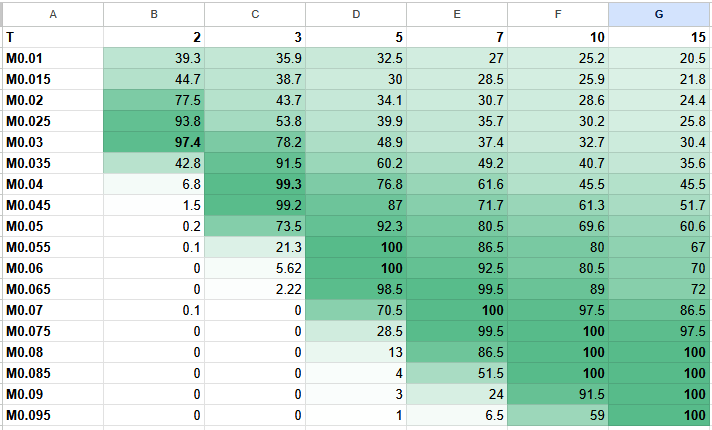712x430 pixels.
Task: Click cell with value 2.22
Action: (x=255, y=289)
